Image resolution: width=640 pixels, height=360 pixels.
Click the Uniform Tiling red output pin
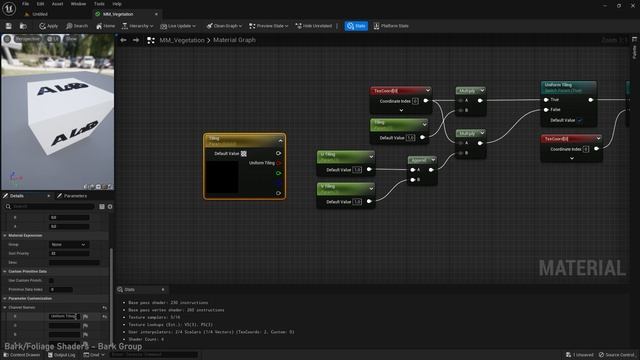(279, 163)
